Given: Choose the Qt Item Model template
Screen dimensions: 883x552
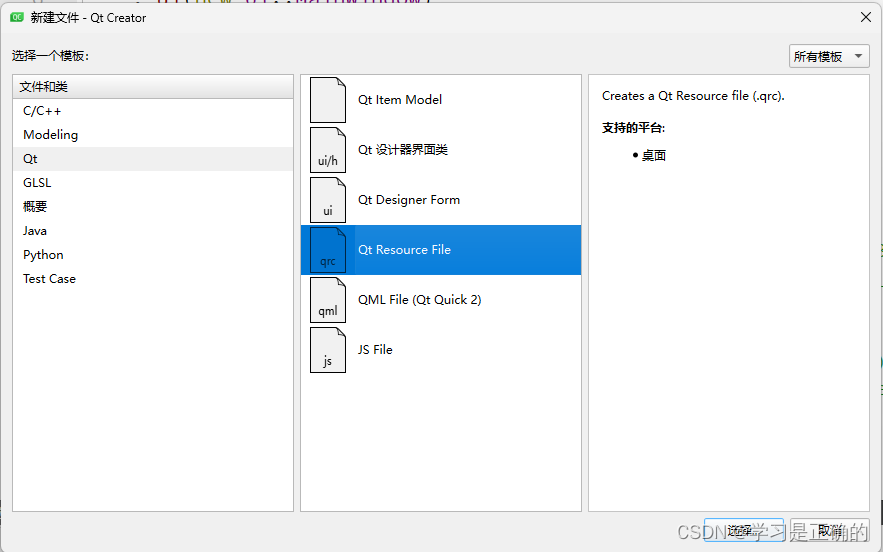Looking at the screenshot, I should (x=441, y=100).
